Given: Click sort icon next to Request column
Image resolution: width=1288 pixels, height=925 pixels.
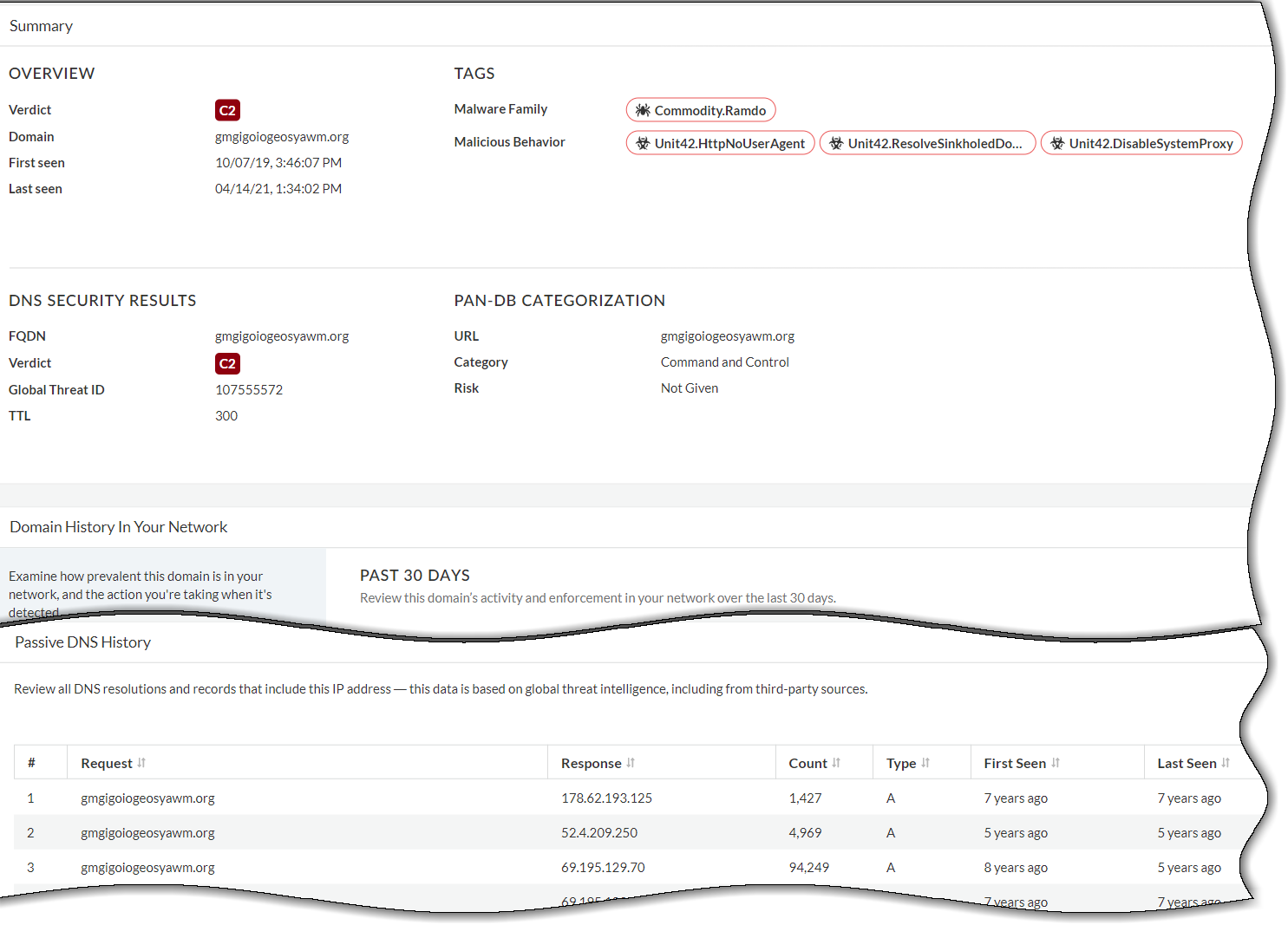Looking at the screenshot, I should pyautogui.click(x=141, y=763).
